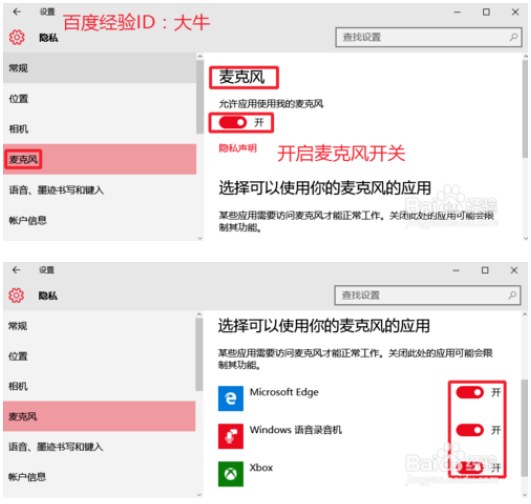The image size is (531, 504).
Task: Select 相机 in top window sidebar
Action: tap(100, 129)
